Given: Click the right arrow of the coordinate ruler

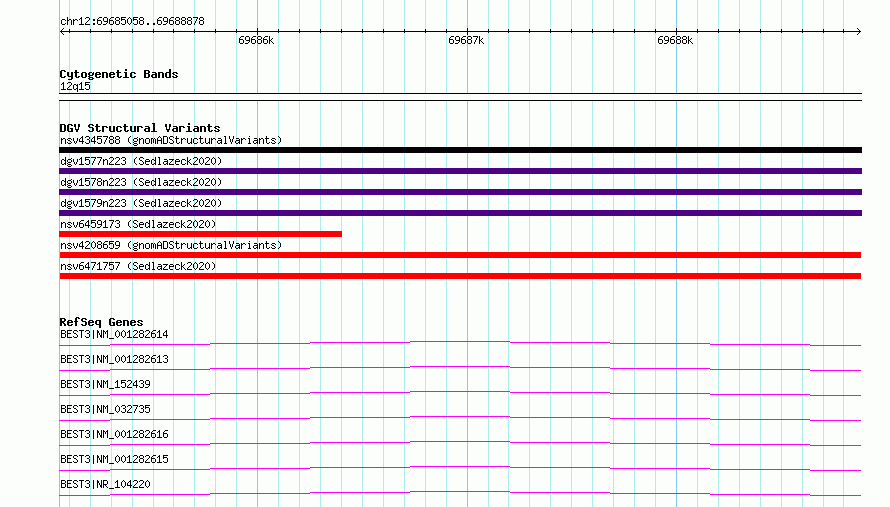Looking at the screenshot, I should coord(858,32).
